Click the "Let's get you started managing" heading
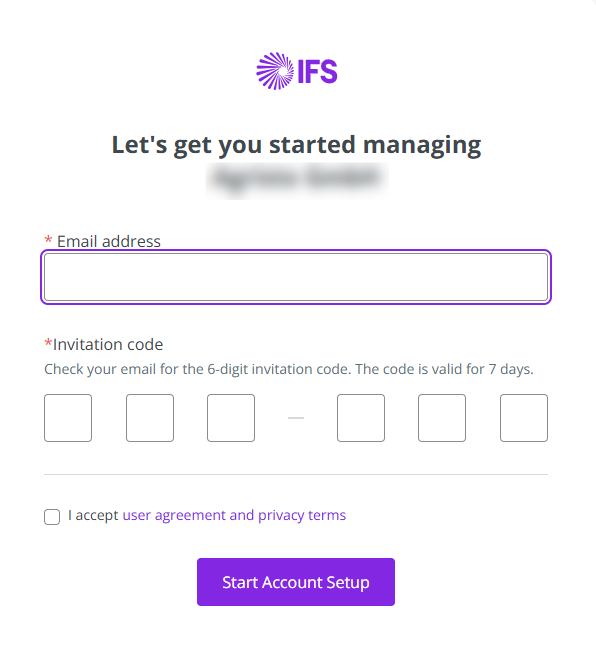This screenshot has width=596, height=648. coord(296,145)
